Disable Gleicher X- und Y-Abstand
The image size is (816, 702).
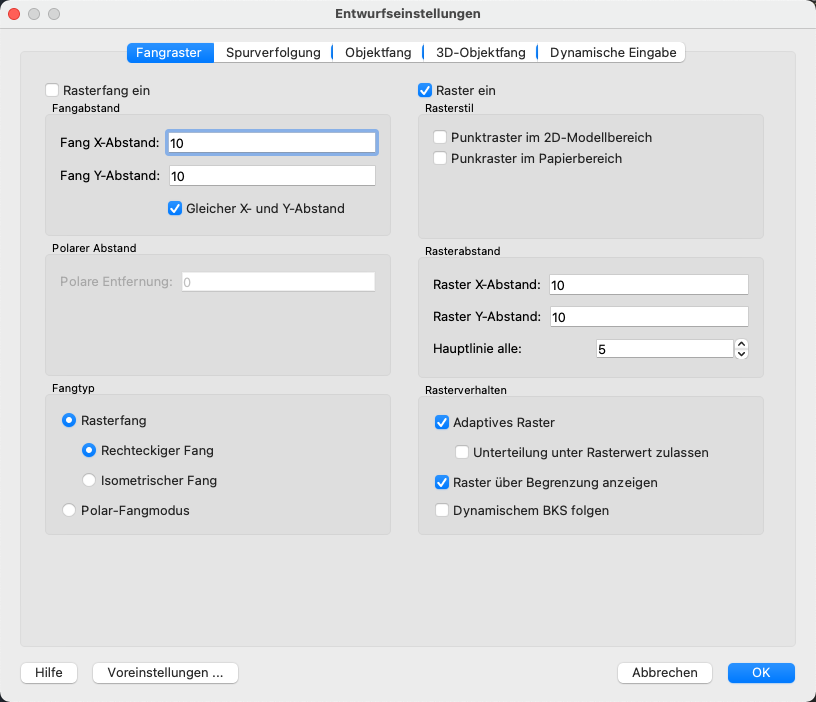pyautogui.click(x=175, y=209)
